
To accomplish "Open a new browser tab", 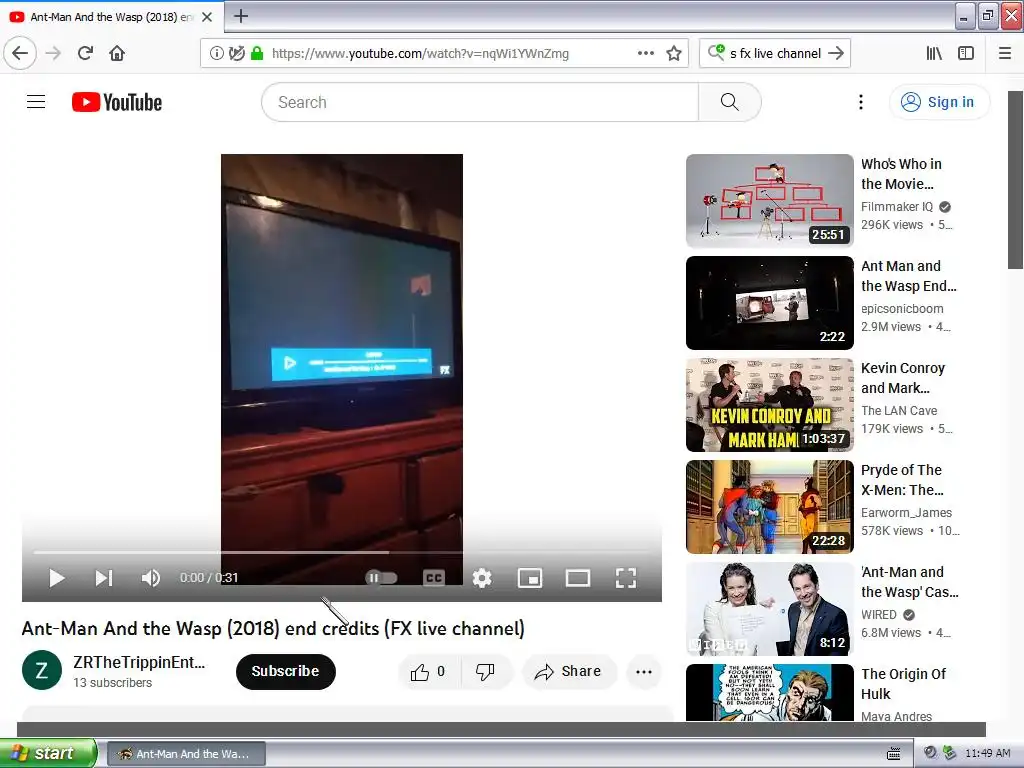I will 240,16.
